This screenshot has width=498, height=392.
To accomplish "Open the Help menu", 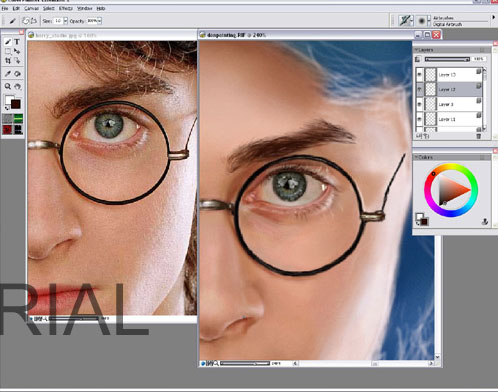I will click(101, 8).
